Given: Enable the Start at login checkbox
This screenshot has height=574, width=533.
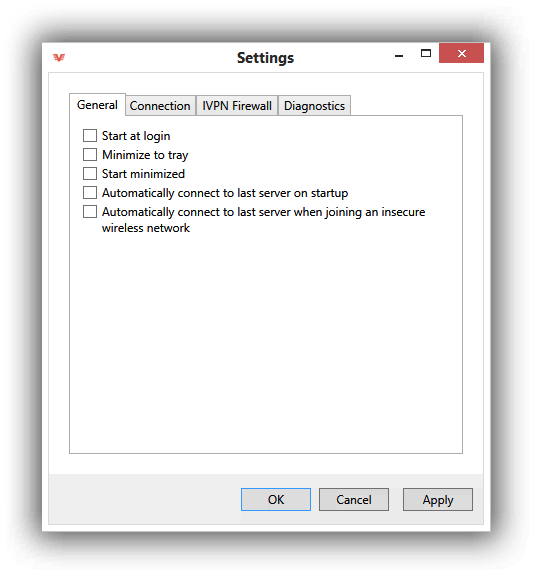Looking at the screenshot, I should coord(90,135).
